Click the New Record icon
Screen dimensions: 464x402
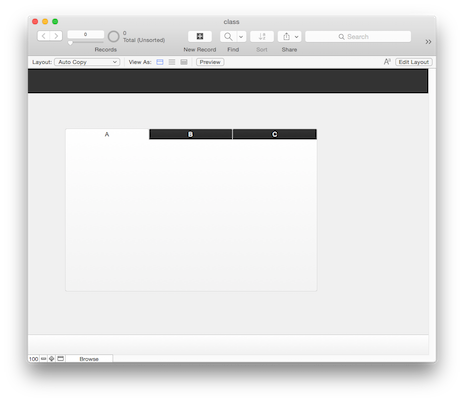(x=200, y=36)
